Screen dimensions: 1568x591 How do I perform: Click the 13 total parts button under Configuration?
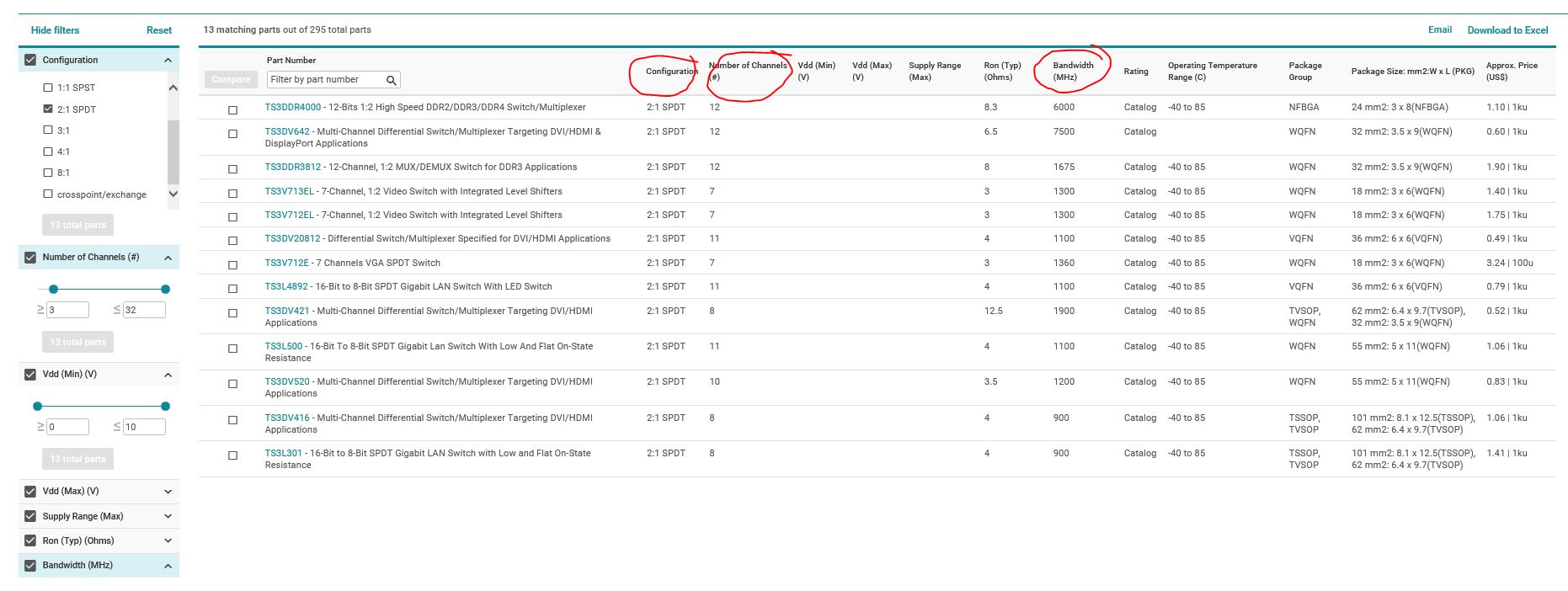[x=77, y=225]
